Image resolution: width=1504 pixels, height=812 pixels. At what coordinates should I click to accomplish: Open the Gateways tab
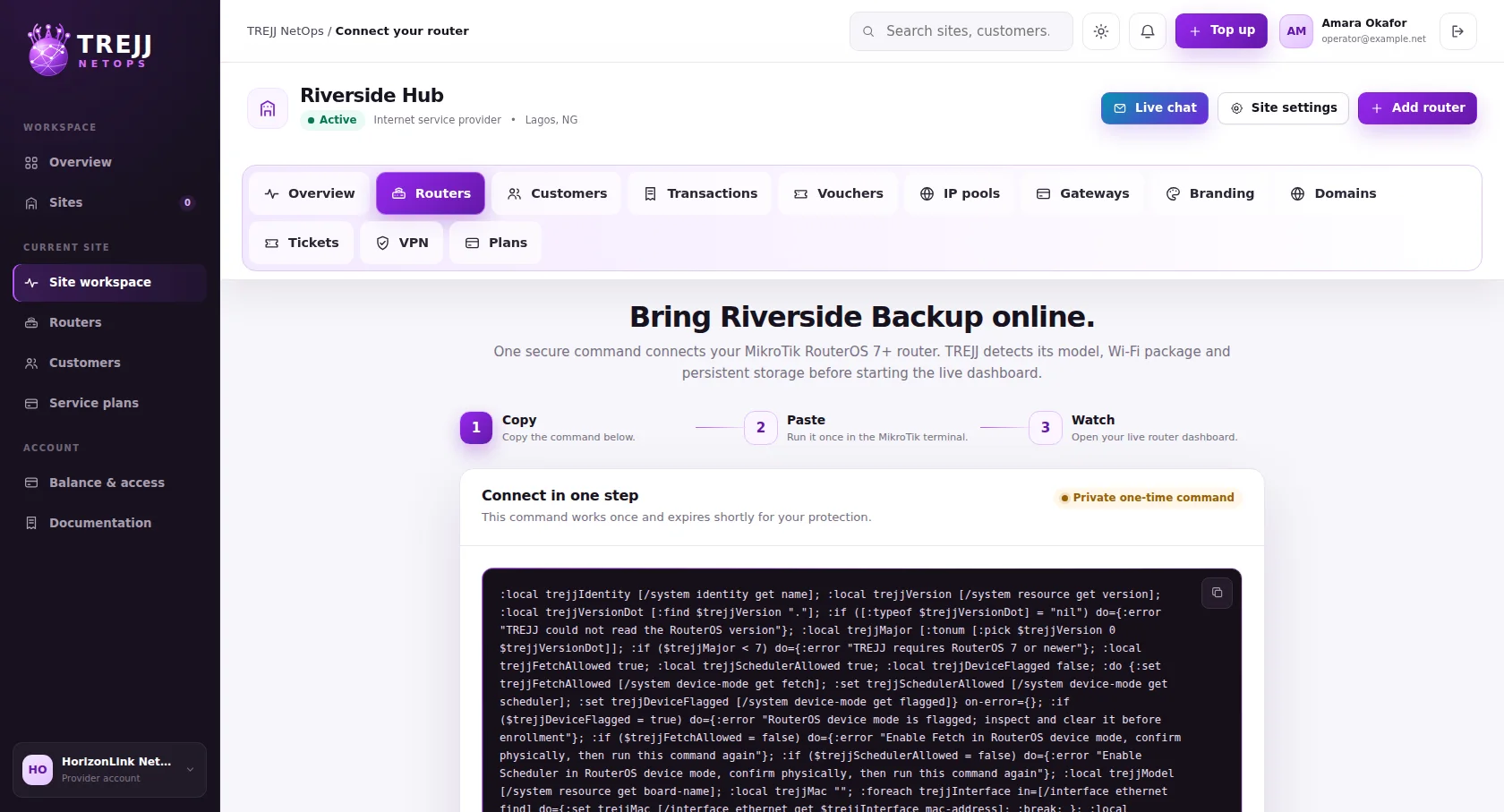coord(1082,193)
